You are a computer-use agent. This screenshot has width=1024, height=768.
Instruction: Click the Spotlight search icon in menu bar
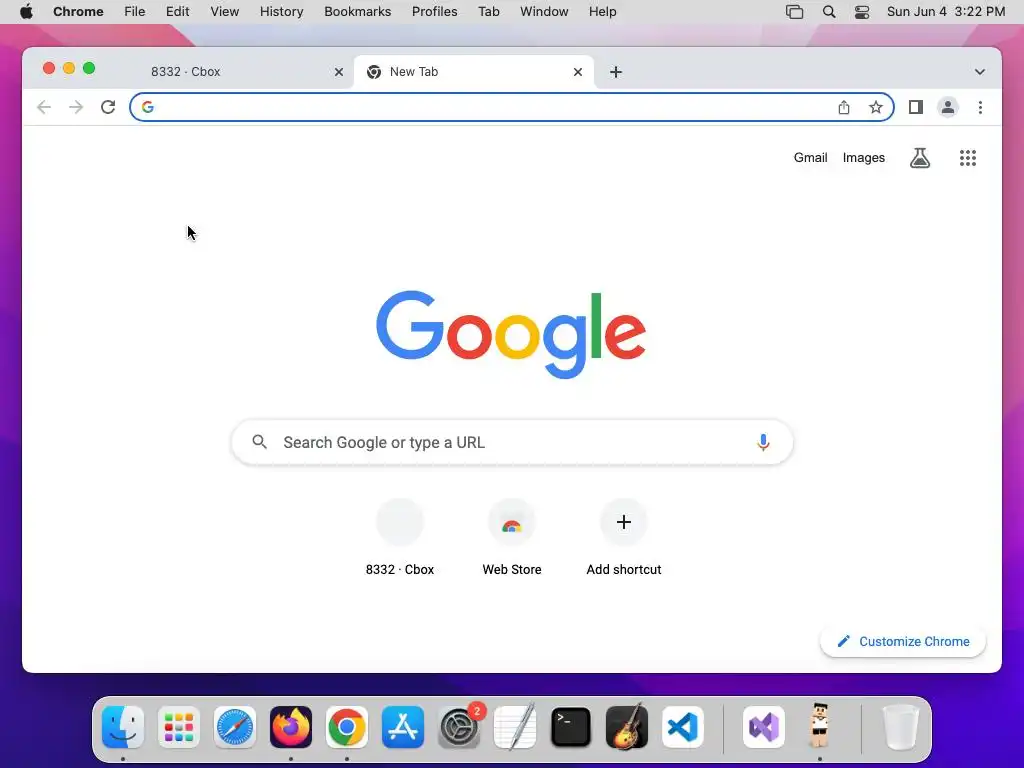coord(829,12)
